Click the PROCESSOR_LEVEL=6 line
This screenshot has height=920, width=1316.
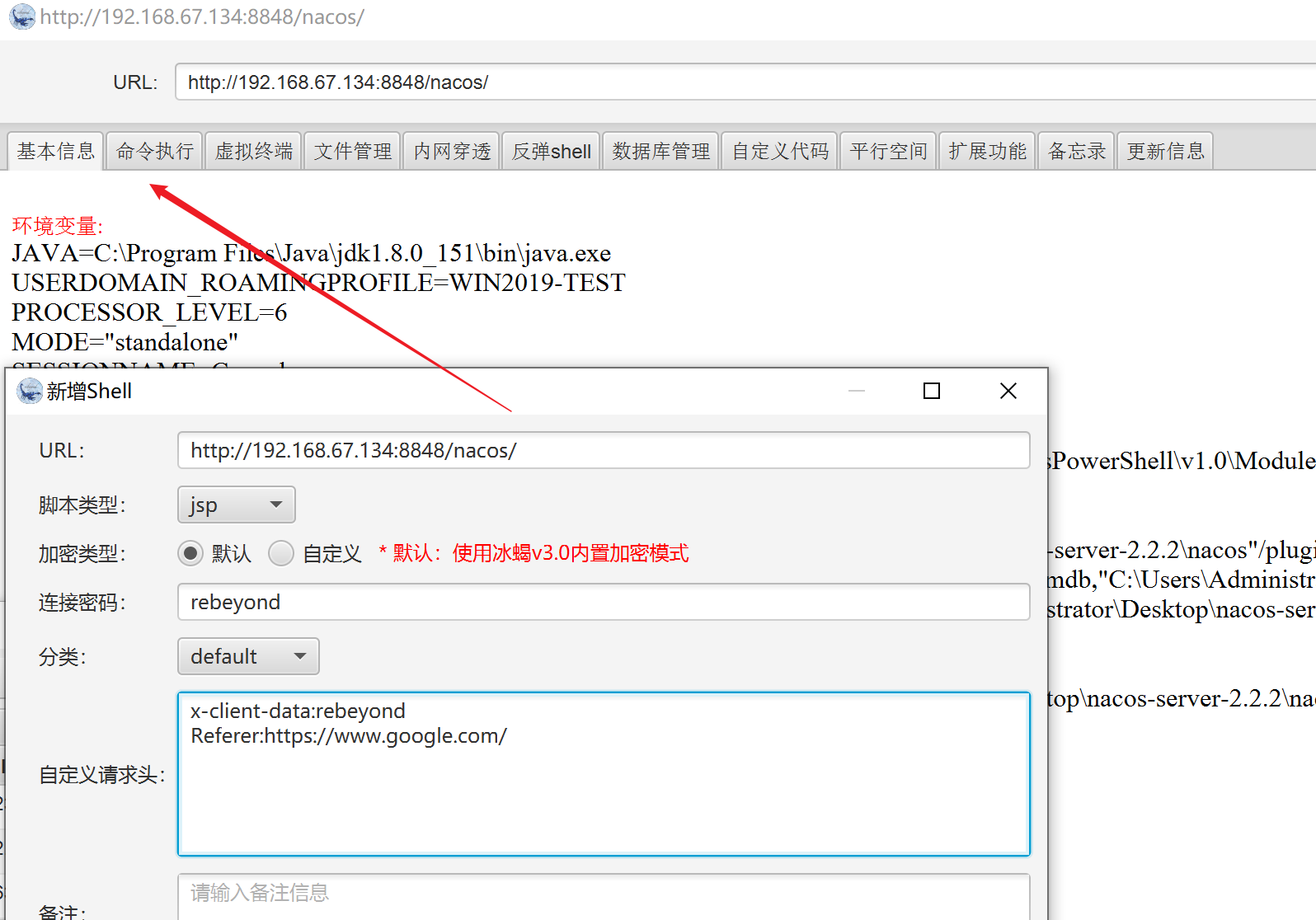(149, 312)
